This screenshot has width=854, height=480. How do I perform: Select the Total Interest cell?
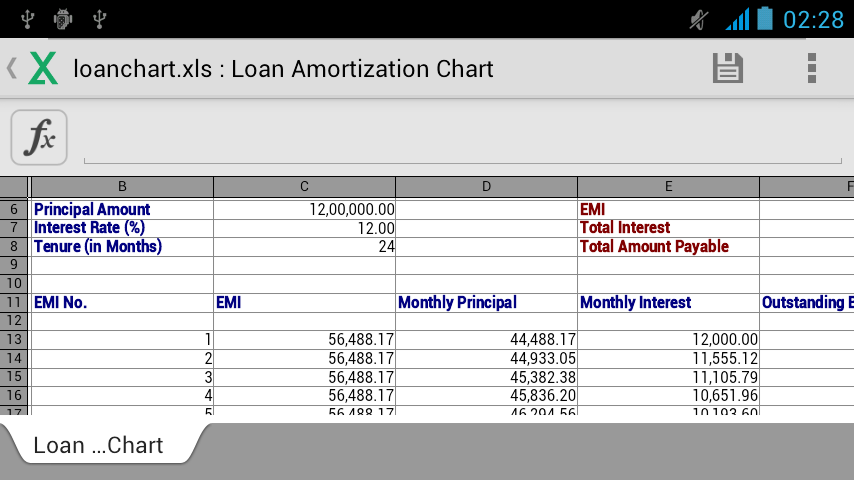[x=668, y=228]
